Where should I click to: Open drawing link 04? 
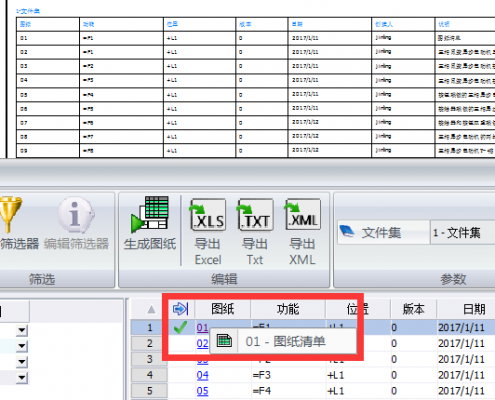point(202,375)
